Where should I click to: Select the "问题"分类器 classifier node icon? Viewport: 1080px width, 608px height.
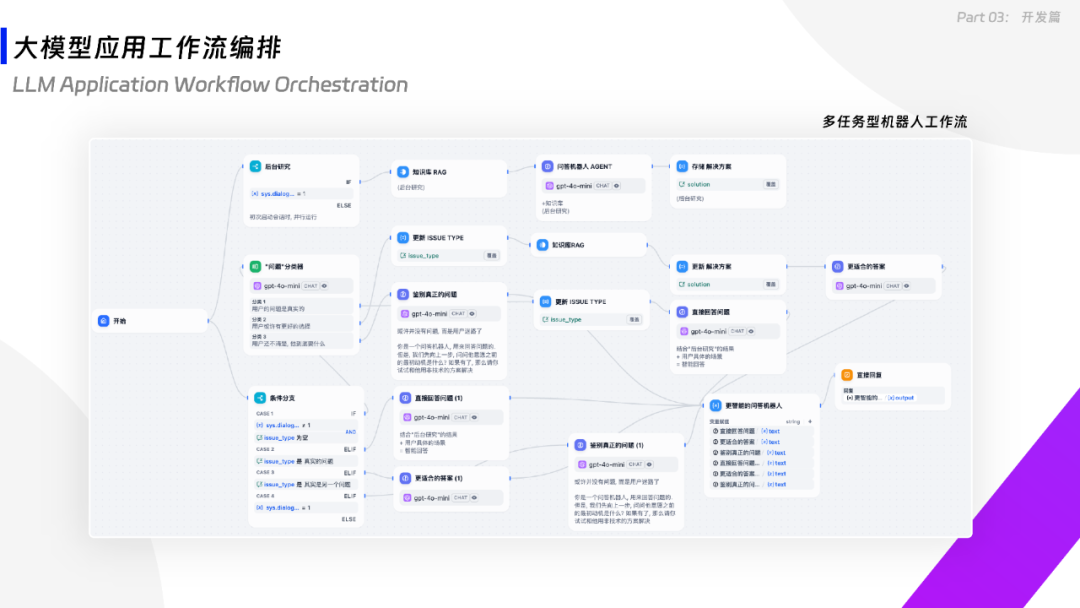click(256, 266)
